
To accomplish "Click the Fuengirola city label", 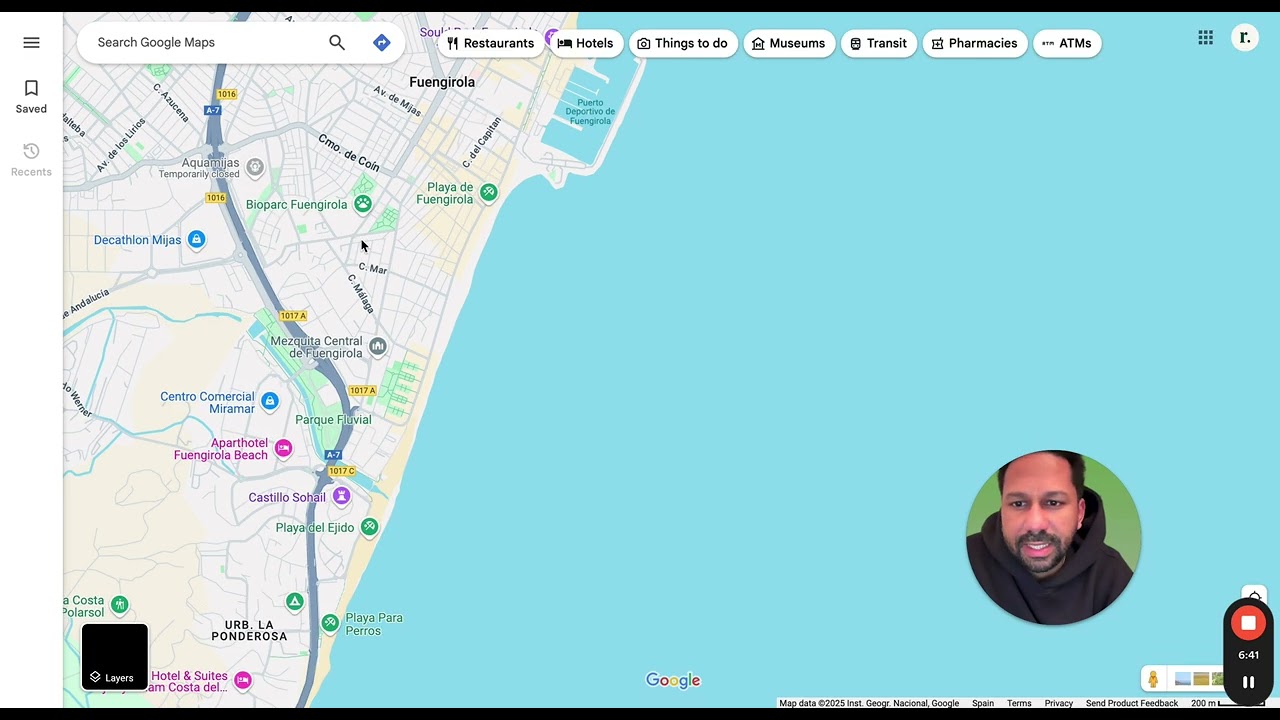I will tap(442, 82).
